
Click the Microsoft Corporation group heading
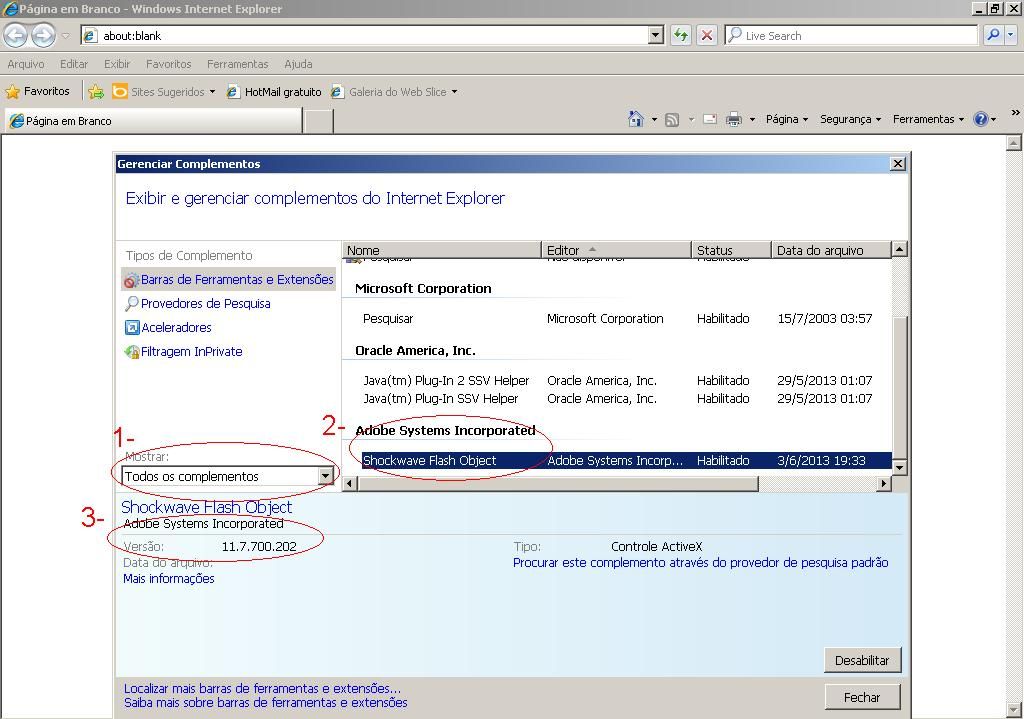click(423, 288)
